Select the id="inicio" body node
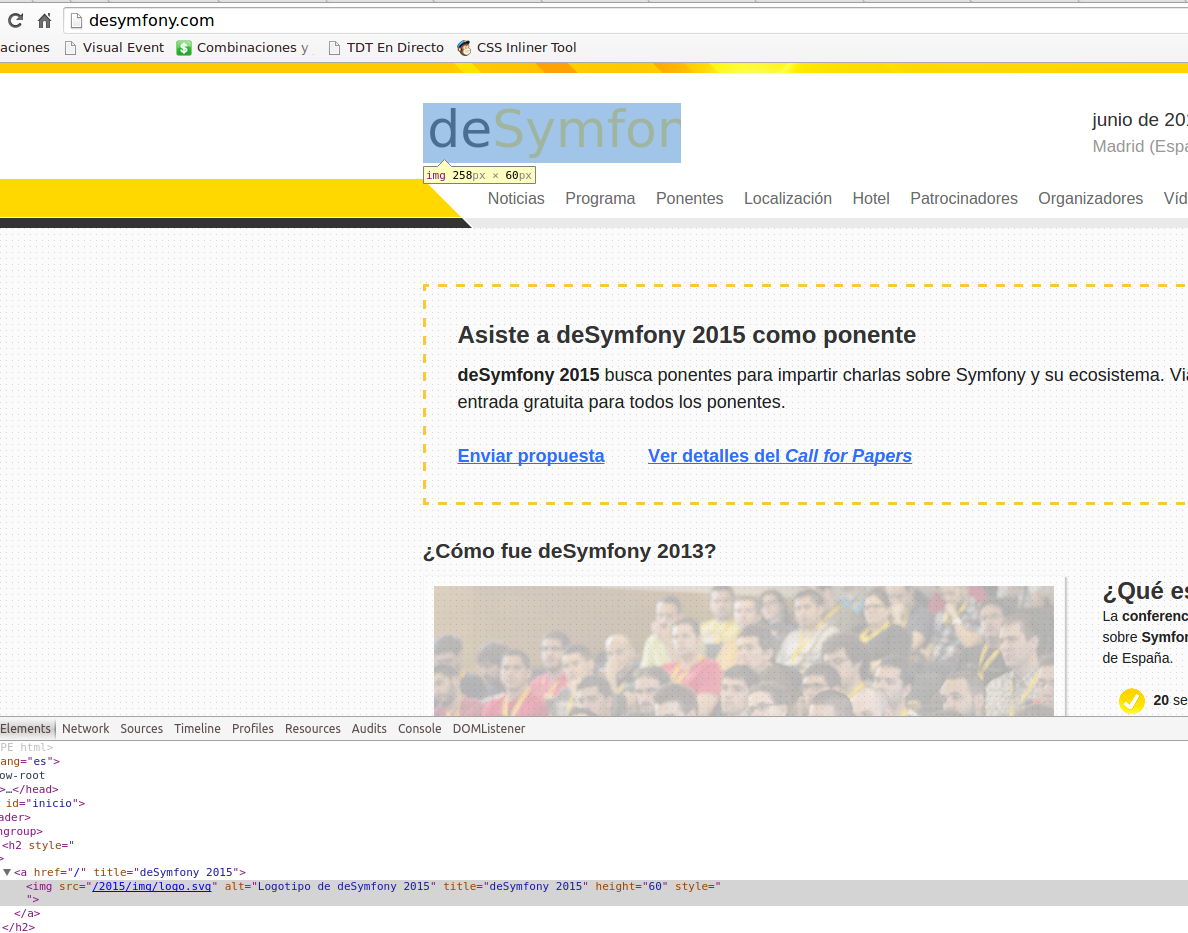The image size is (1188, 933). [45, 803]
